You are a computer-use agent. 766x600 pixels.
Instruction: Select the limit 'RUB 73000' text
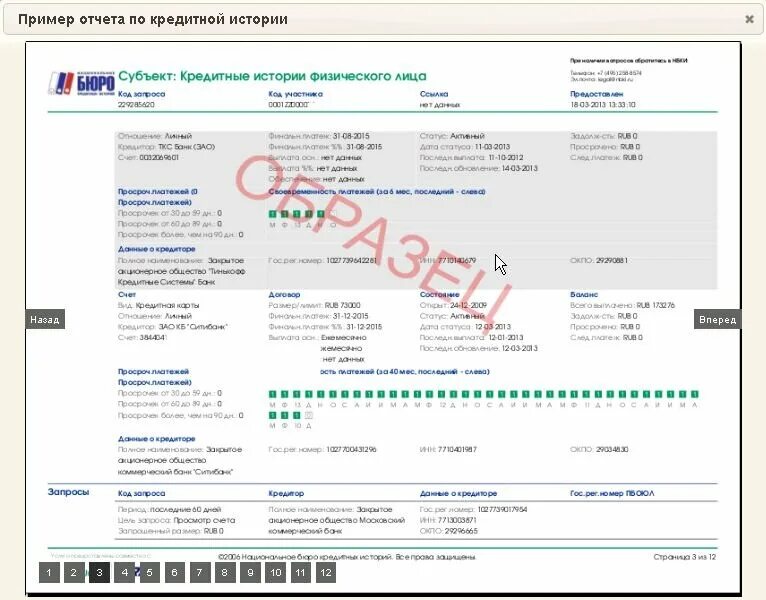[x=342, y=305]
